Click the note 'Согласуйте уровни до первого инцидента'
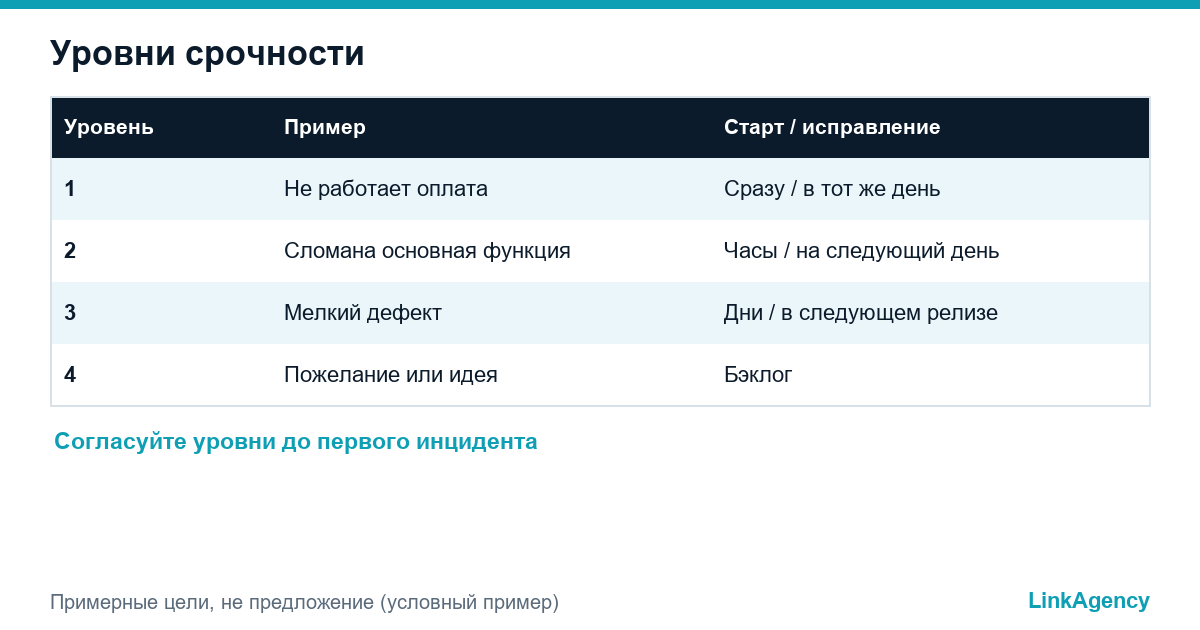1200x630 pixels. tap(296, 441)
